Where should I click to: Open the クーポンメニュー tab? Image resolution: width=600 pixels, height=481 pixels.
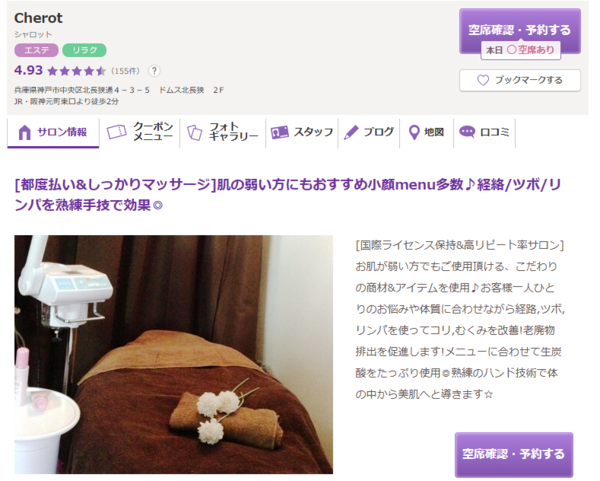pos(140,132)
